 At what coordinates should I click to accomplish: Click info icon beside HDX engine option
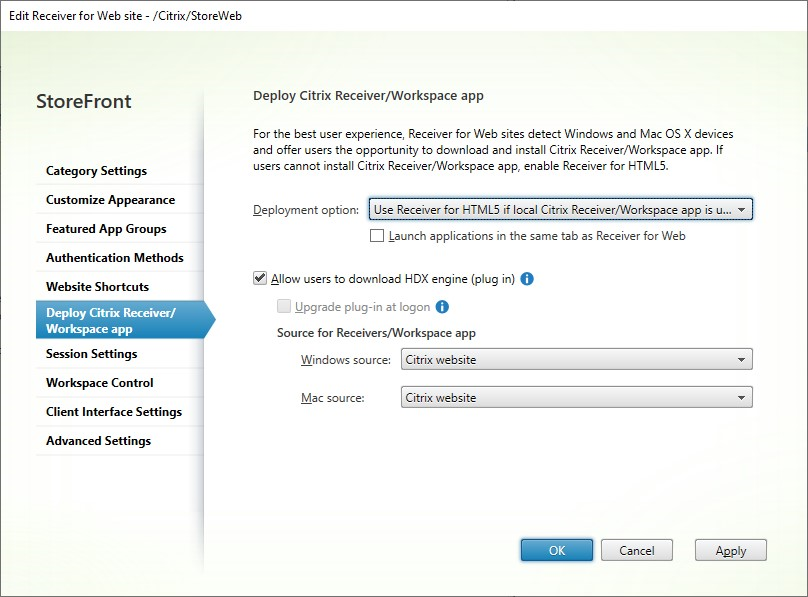coord(527,279)
